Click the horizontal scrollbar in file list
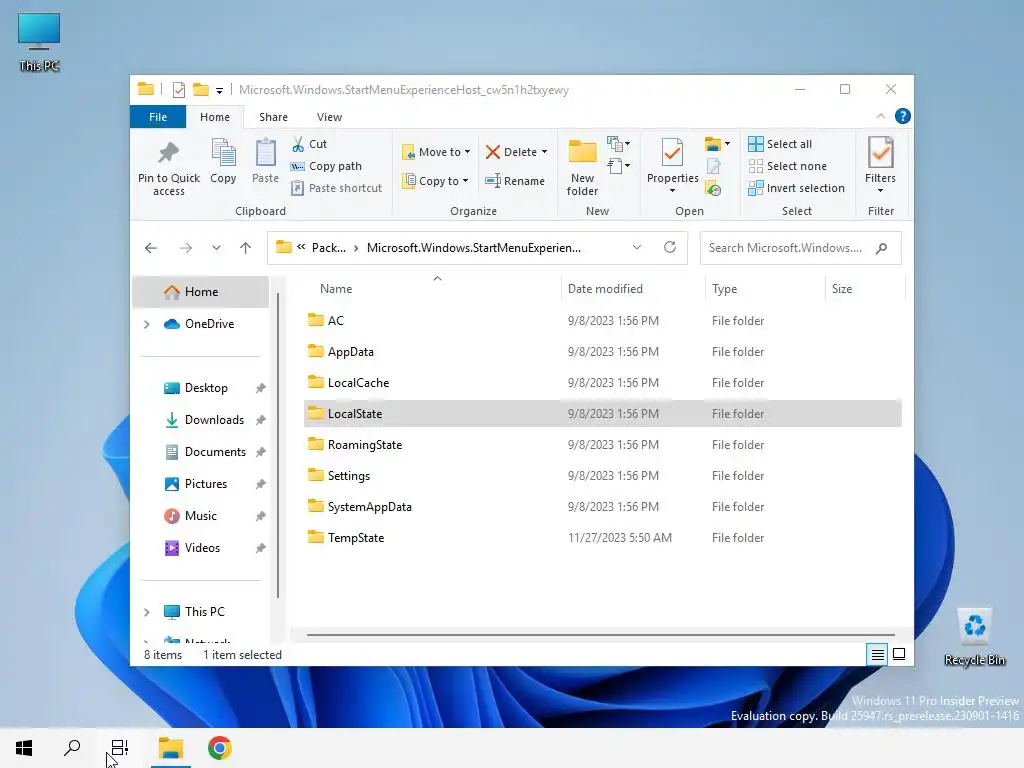 600,635
